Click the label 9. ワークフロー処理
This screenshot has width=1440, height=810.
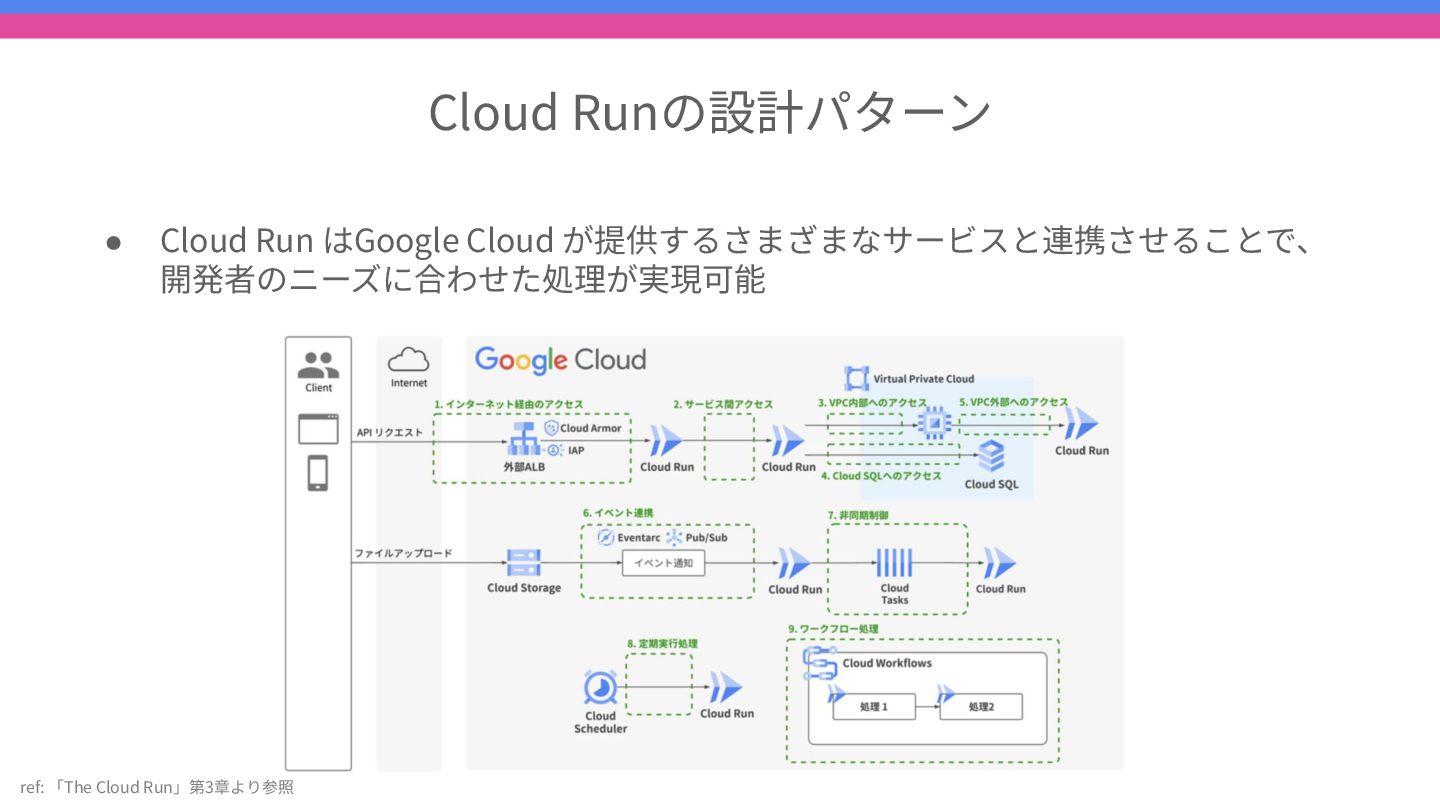pos(833,629)
